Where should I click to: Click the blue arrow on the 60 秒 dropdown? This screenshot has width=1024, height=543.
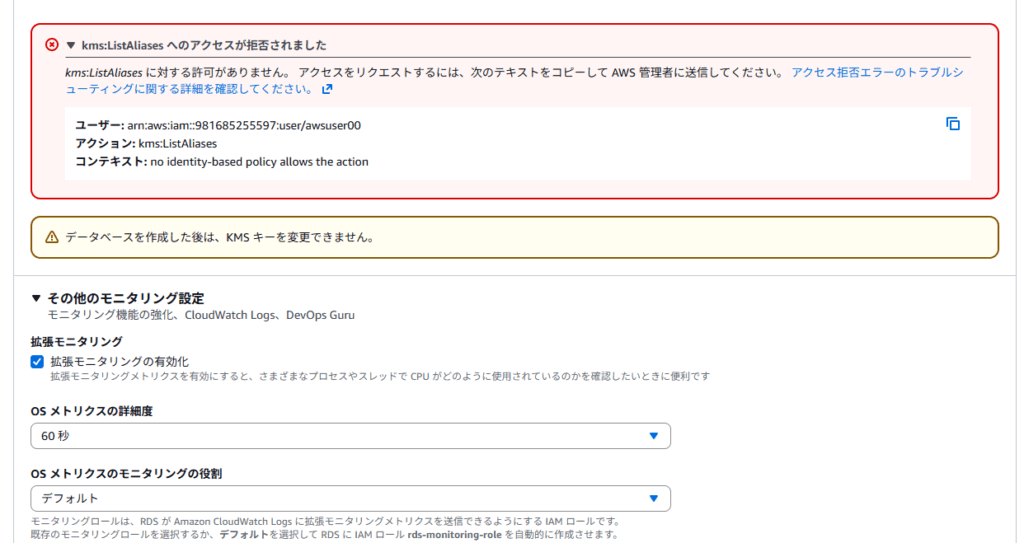(653, 436)
